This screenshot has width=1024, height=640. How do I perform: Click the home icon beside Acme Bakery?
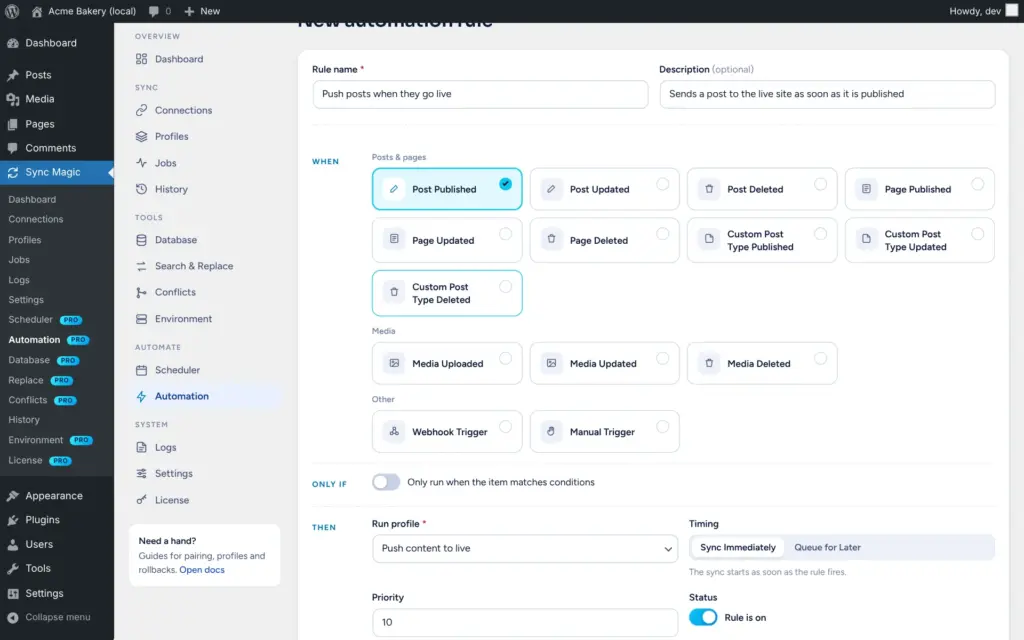click(x=37, y=11)
